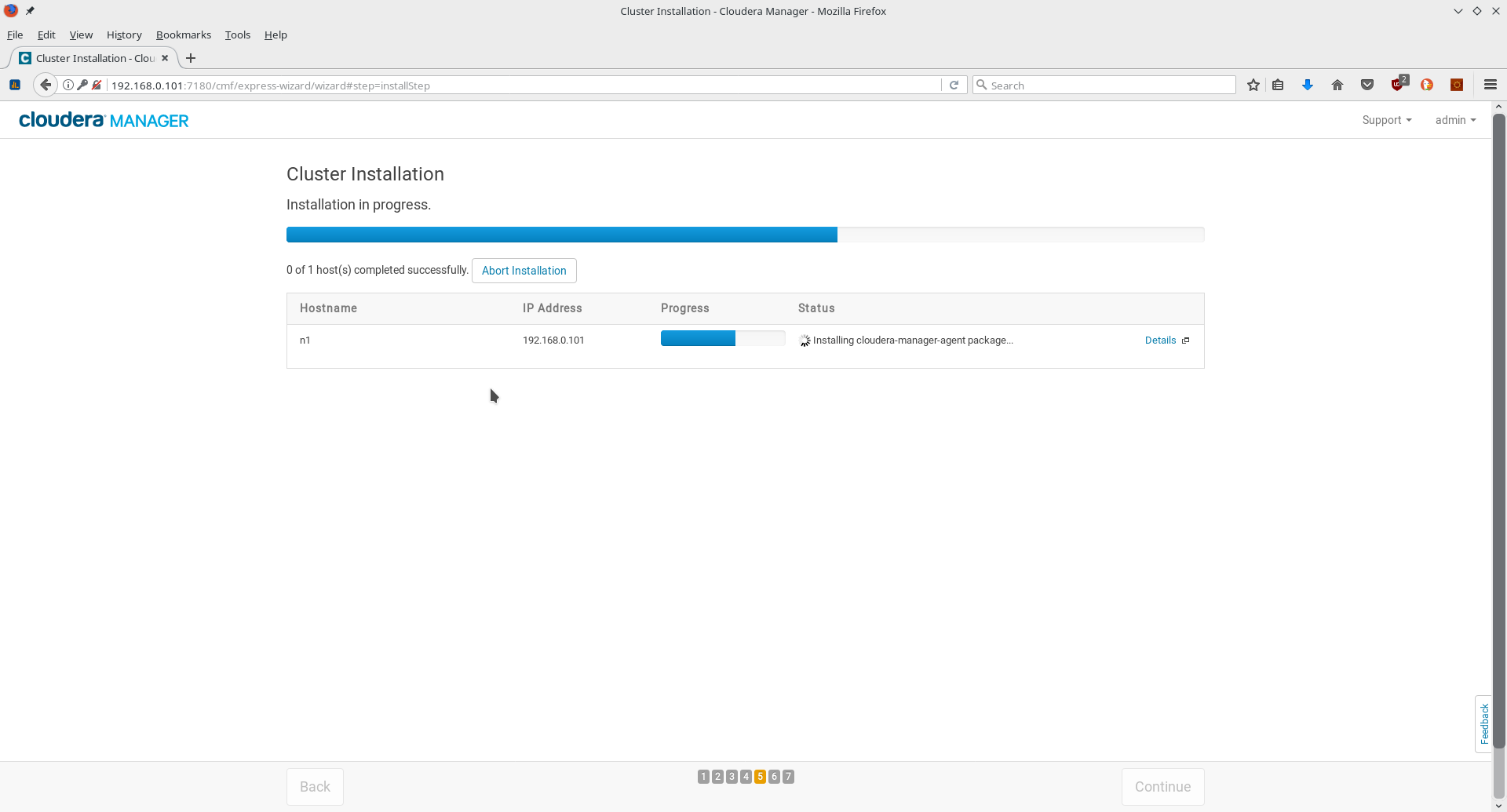The height and width of the screenshot is (812, 1507).
Task: Click wizard step 2 indicator
Action: click(x=717, y=777)
